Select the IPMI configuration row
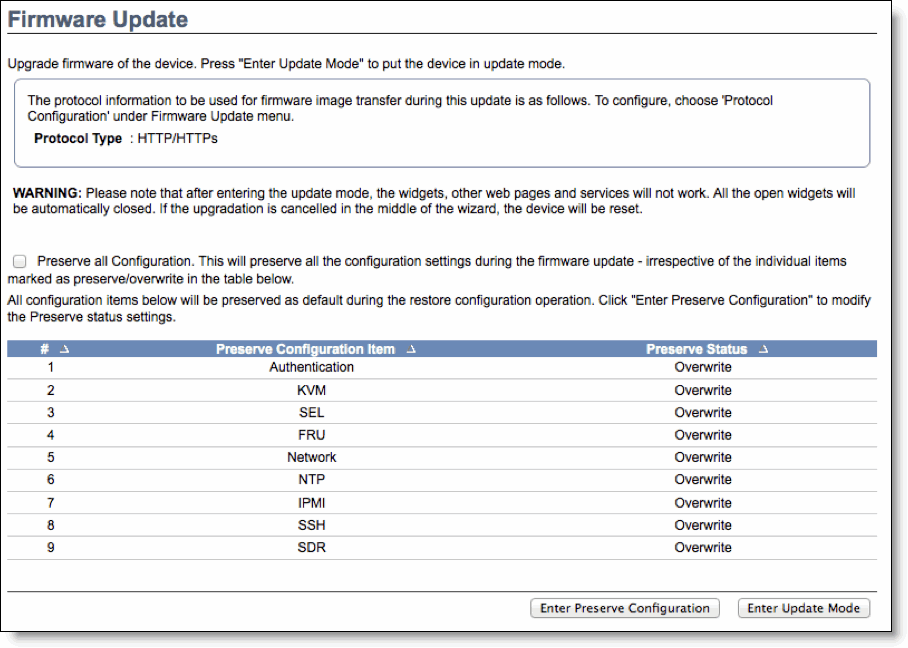 click(x=442, y=503)
